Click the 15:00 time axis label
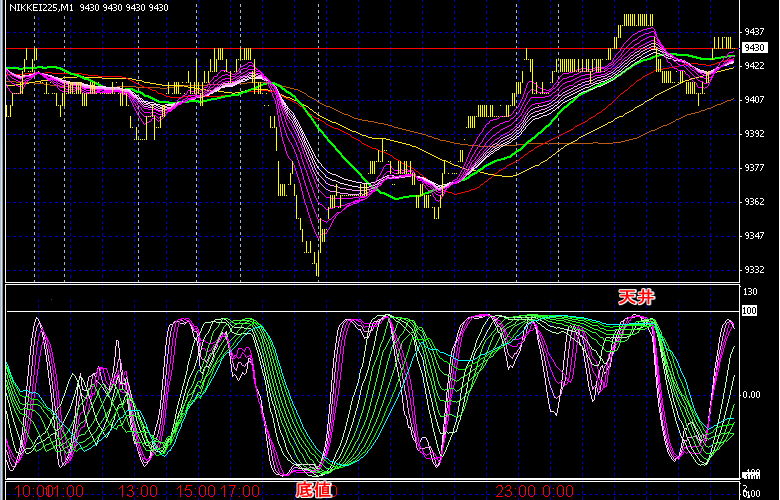The image size is (780, 500). click(x=197, y=491)
